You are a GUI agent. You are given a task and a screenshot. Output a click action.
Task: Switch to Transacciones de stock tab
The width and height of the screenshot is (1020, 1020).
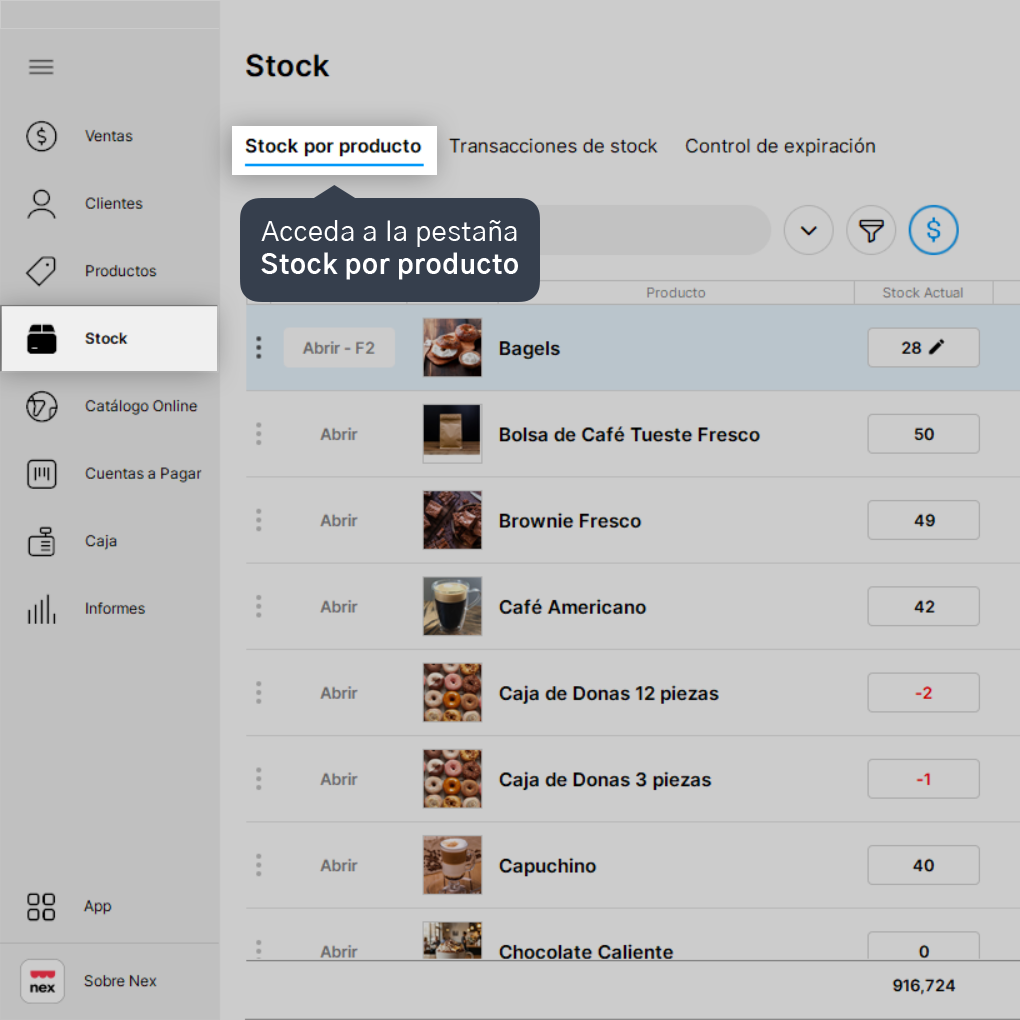pos(553,146)
